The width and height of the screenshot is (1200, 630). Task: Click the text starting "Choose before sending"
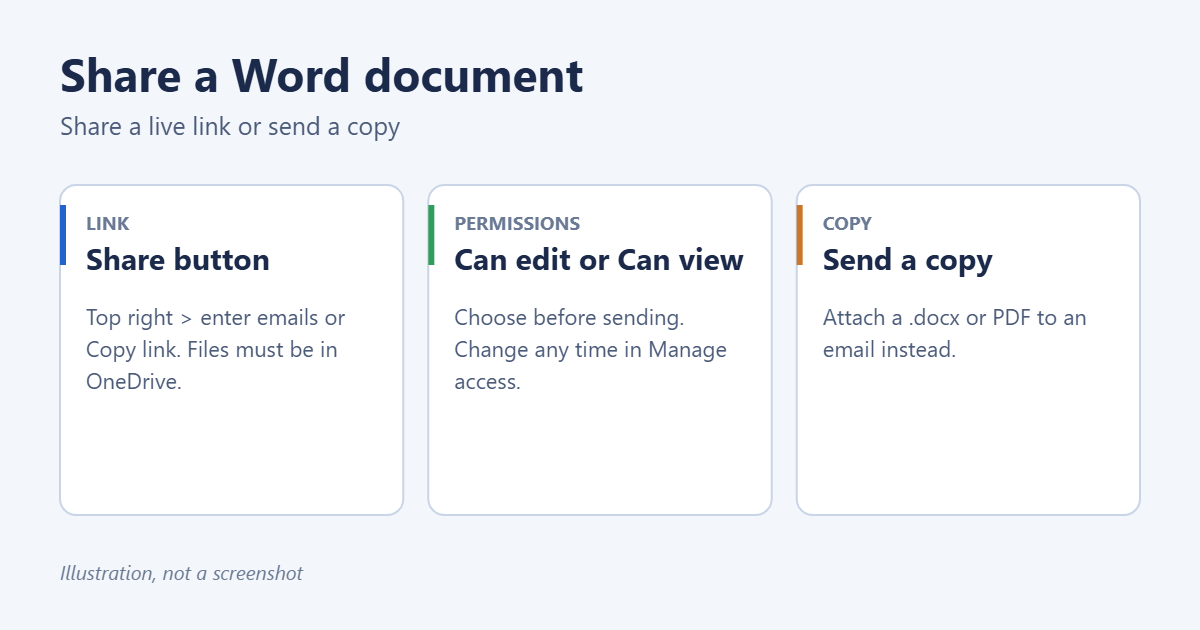[590, 350]
